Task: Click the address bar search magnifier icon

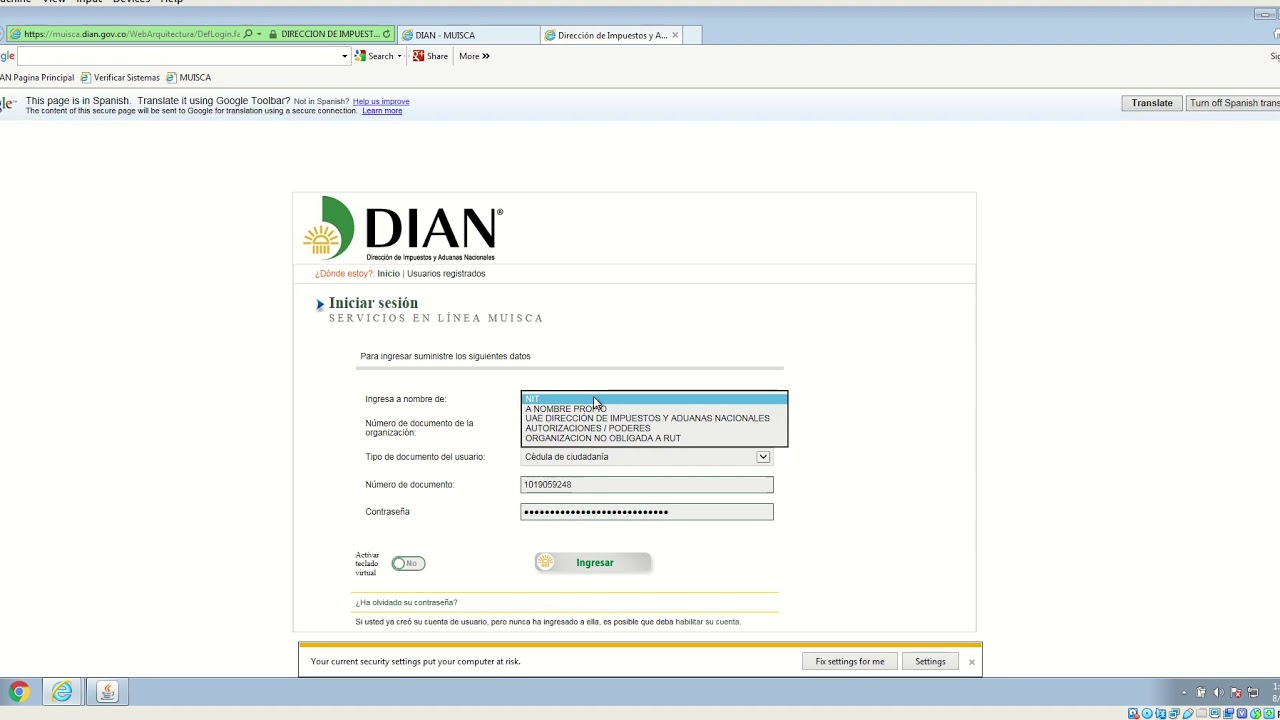Action: 248,34
